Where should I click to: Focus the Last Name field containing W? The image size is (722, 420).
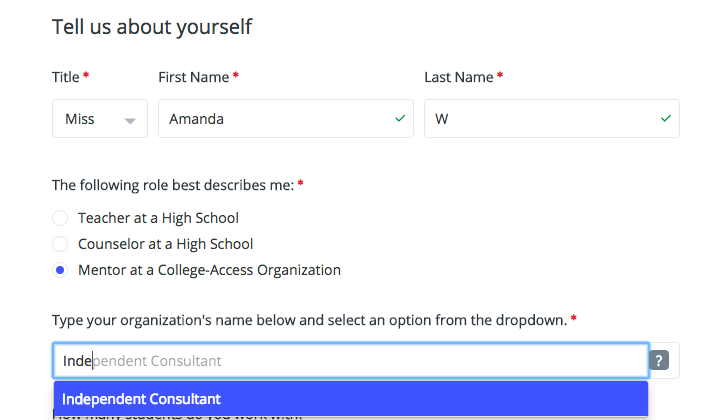(540, 119)
